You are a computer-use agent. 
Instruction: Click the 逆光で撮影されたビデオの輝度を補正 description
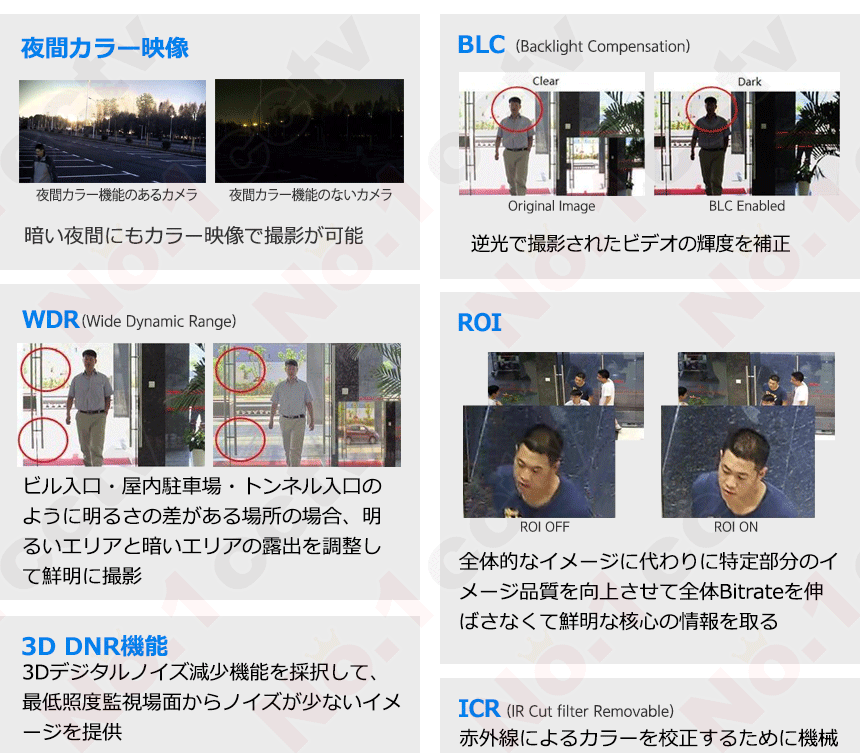(x=630, y=243)
